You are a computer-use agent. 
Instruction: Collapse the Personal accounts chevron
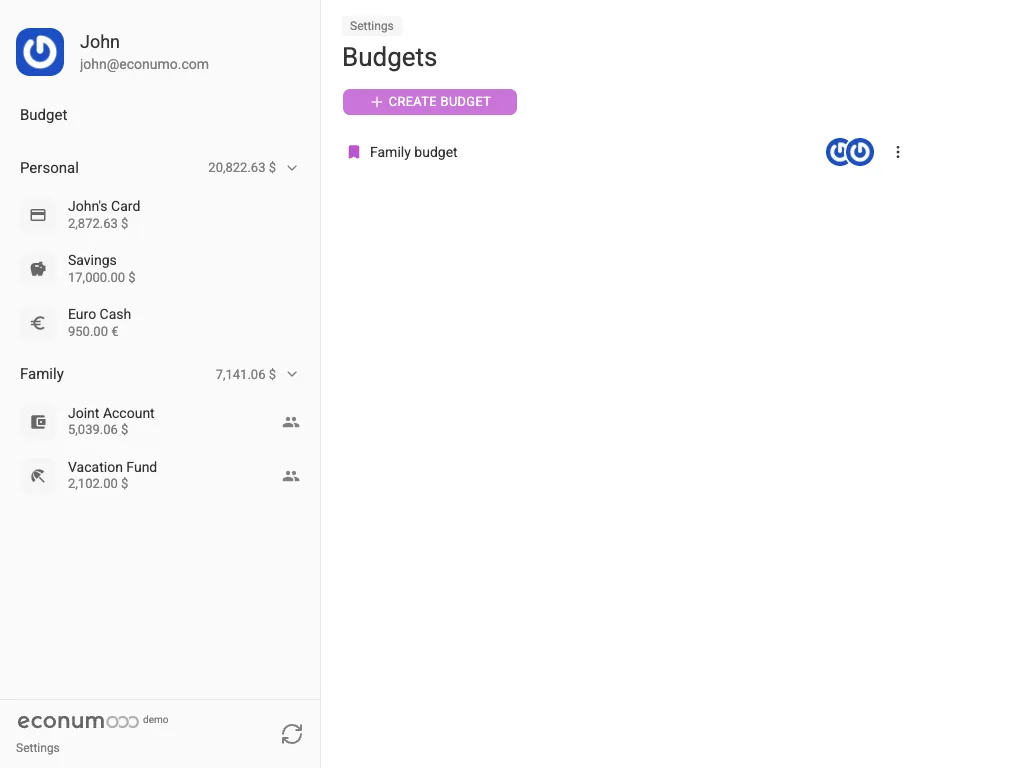292,168
